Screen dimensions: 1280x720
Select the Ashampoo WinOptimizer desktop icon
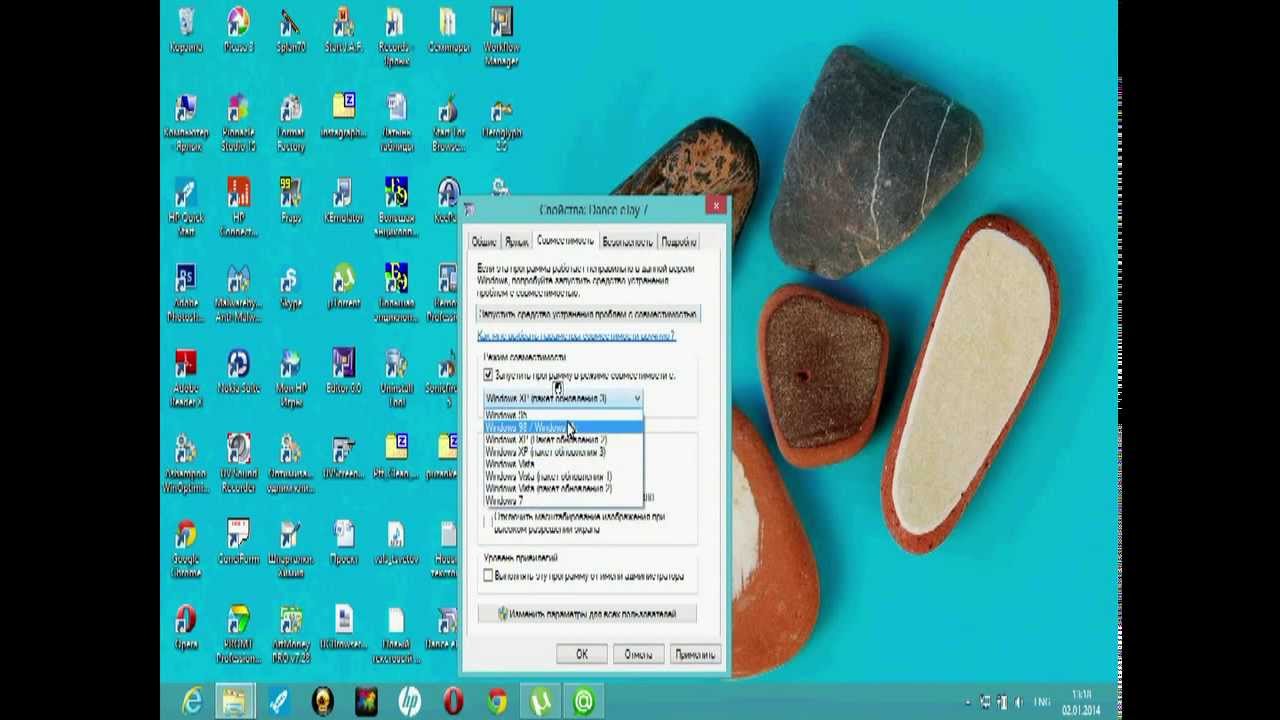click(x=186, y=464)
